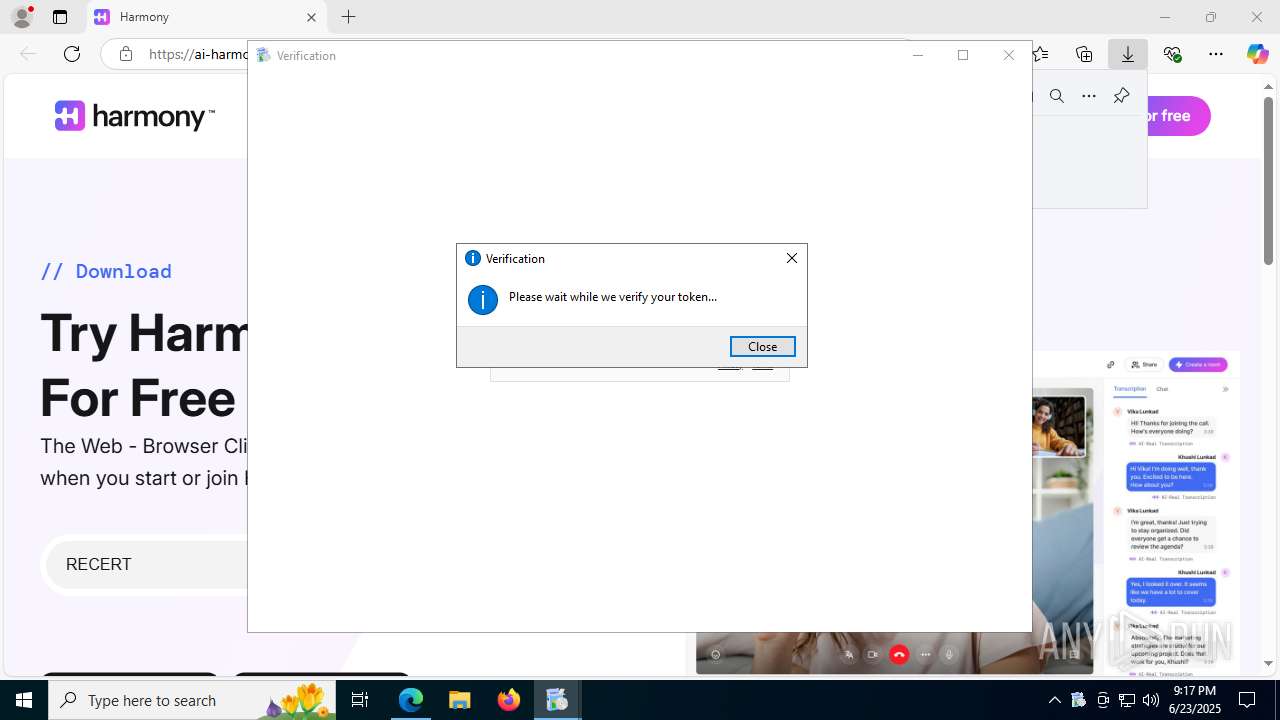This screenshot has width=1280, height=720.
Task: Open Firefox from taskbar
Action: [x=509, y=700]
